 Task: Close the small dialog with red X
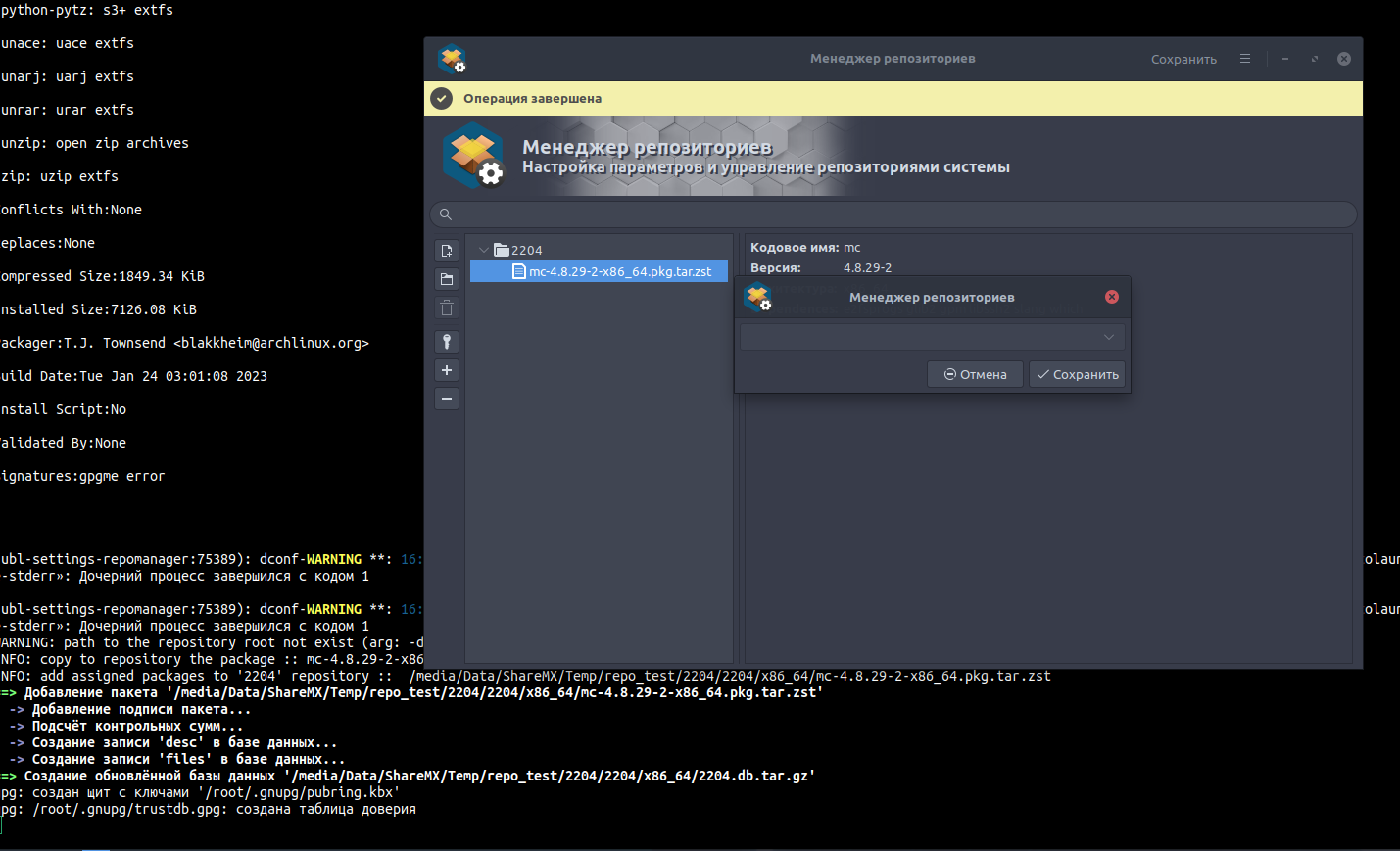click(x=1112, y=297)
